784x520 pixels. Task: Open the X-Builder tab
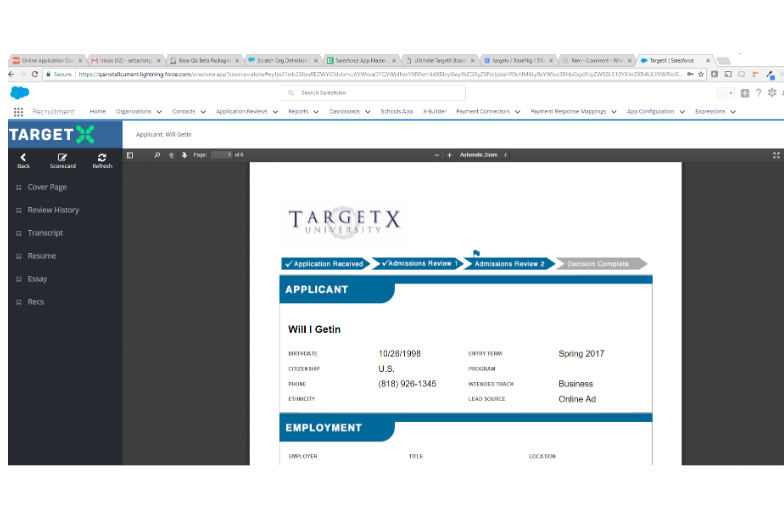(434, 112)
